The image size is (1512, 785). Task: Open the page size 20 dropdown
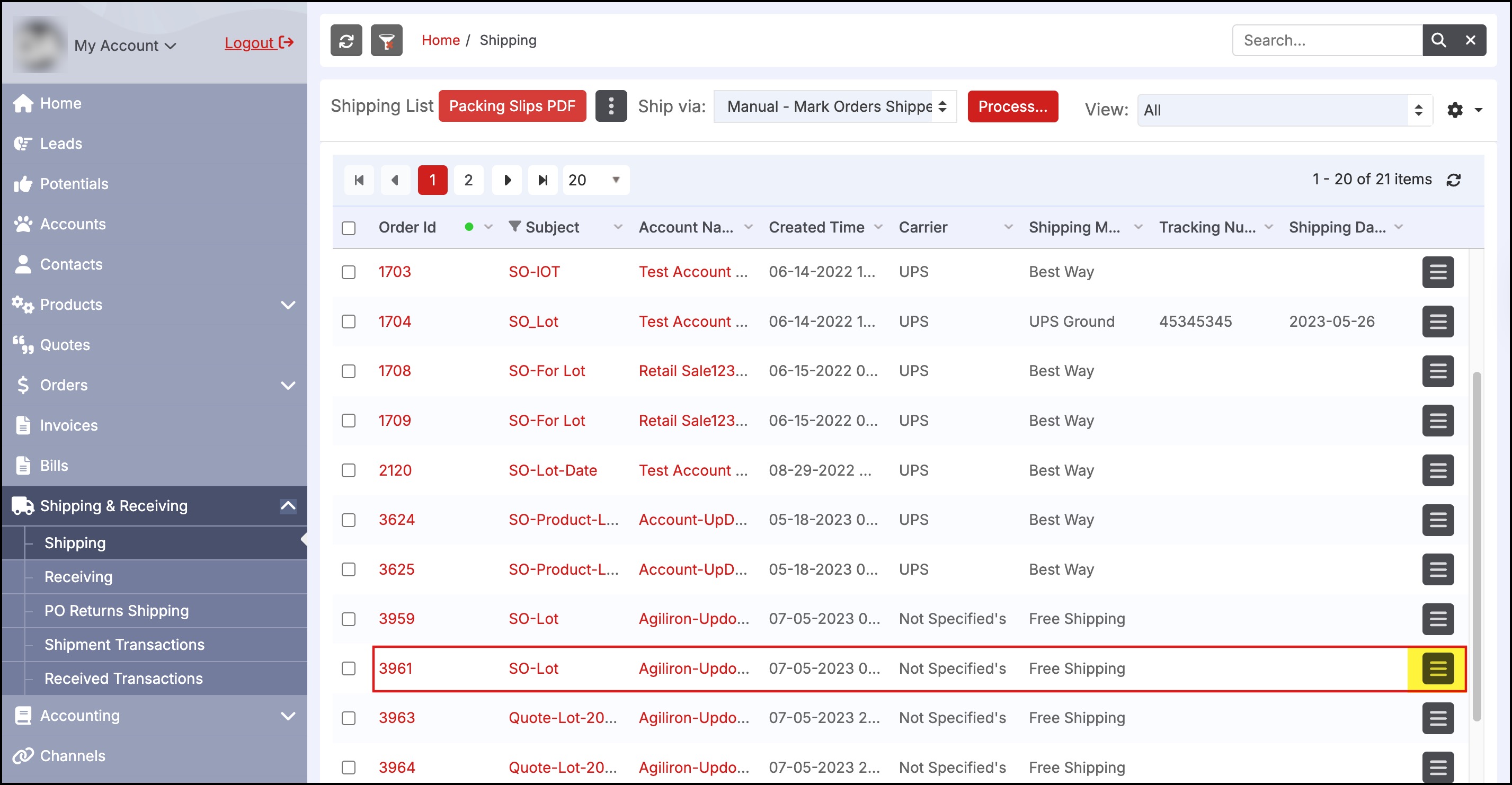coord(596,180)
